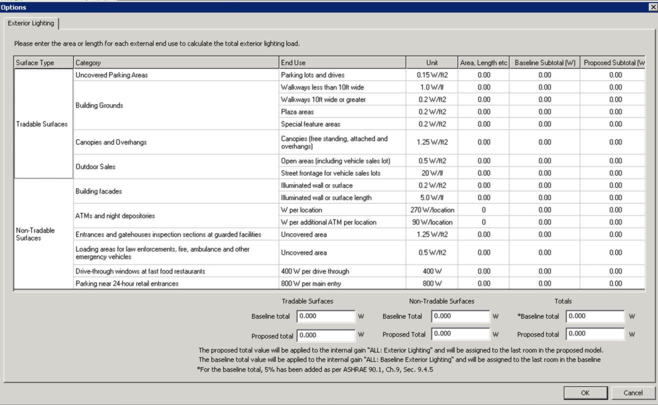This screenshot has height=405, width=658.
Task: Click the Cancel button
Action: pyautogui.click(x=633, y=393)
